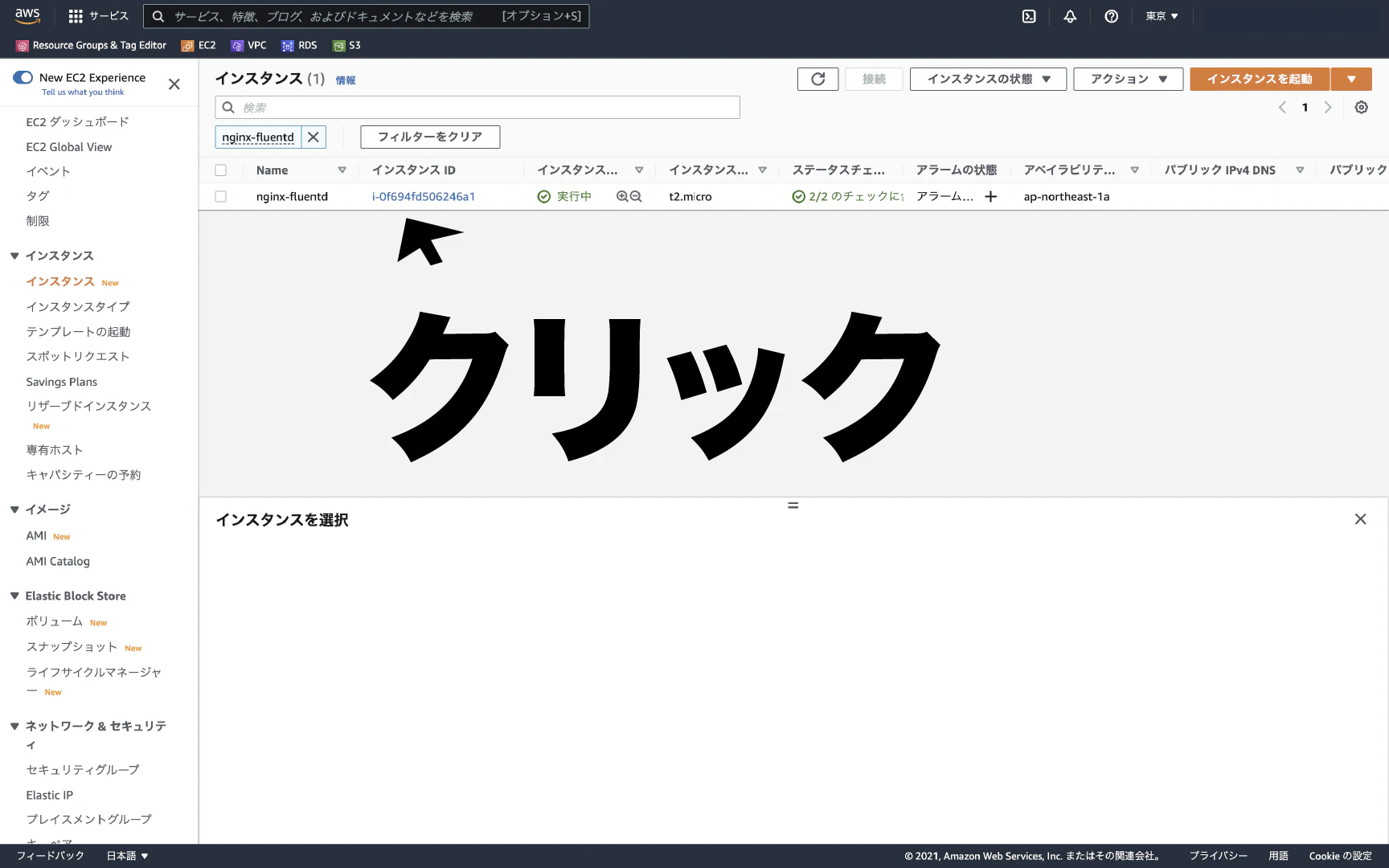Open the AWS home logo
This screenshot has height=868, width=1389.
27,15
